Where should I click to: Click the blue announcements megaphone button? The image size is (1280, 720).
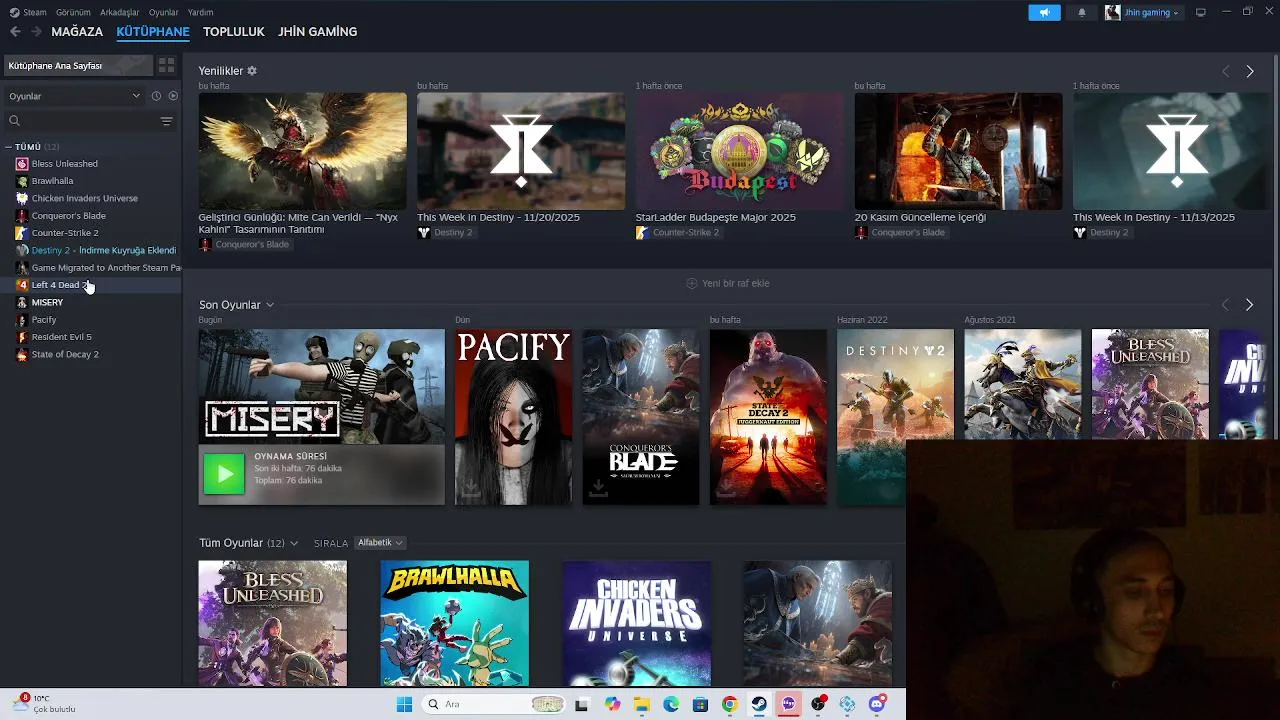[1044, 12]
